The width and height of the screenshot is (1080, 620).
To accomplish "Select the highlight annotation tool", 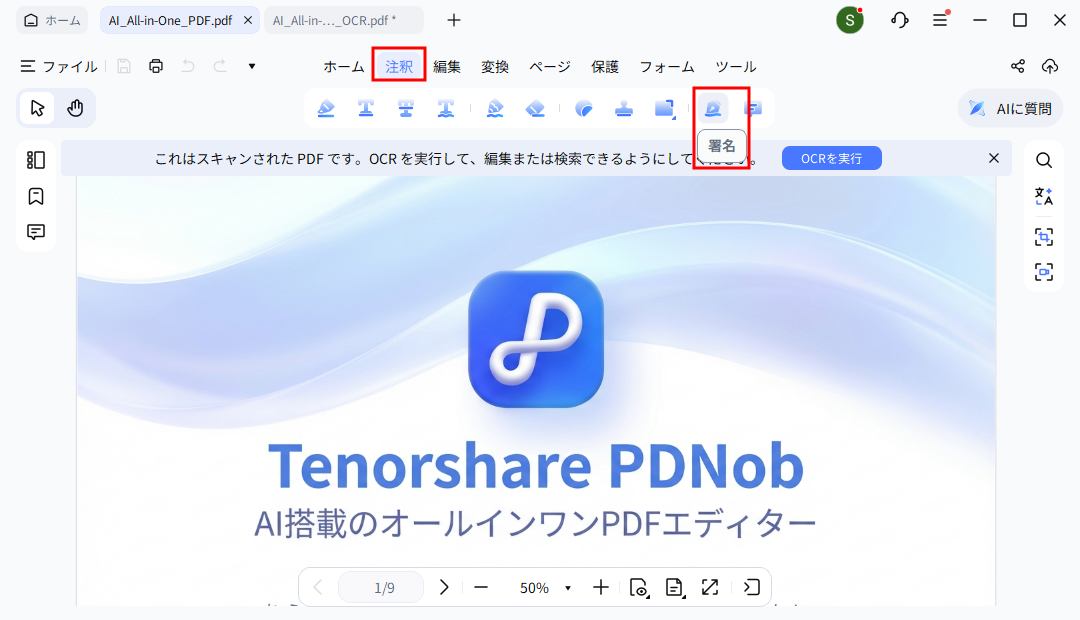I will [x=326, y=108].
